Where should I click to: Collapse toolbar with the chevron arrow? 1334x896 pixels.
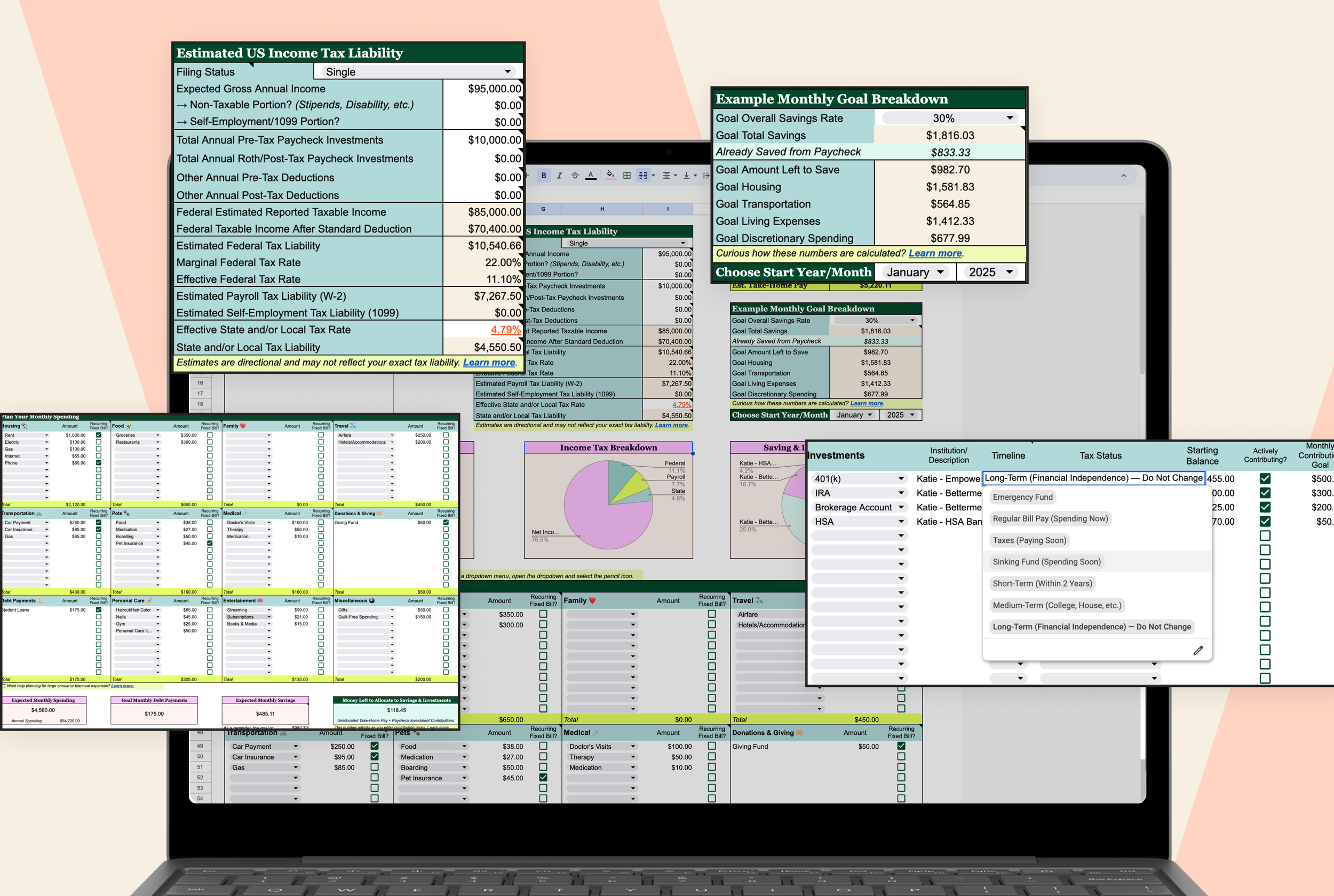[x=1124, y=175]
